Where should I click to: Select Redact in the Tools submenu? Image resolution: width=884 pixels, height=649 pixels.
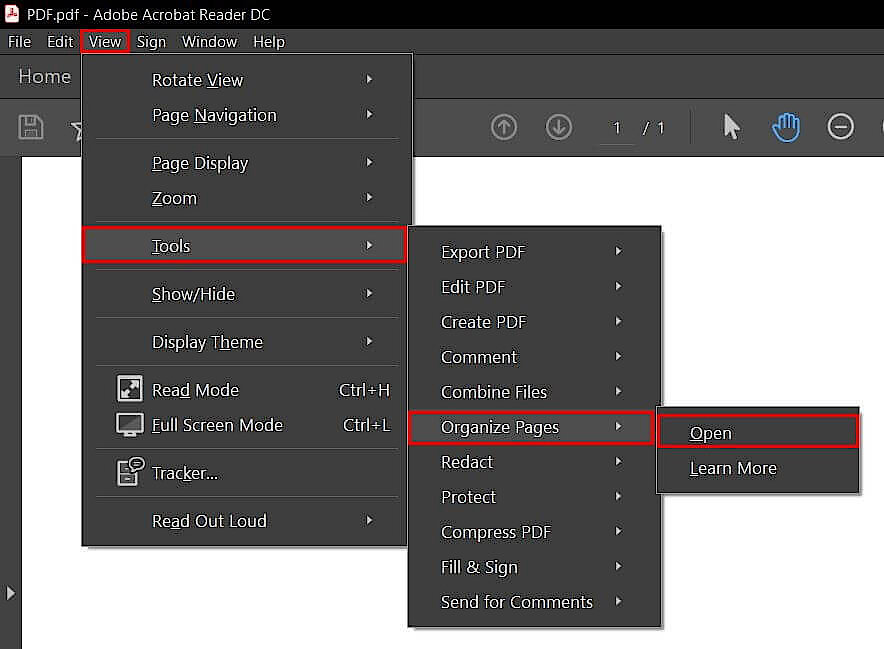[466, 462]
